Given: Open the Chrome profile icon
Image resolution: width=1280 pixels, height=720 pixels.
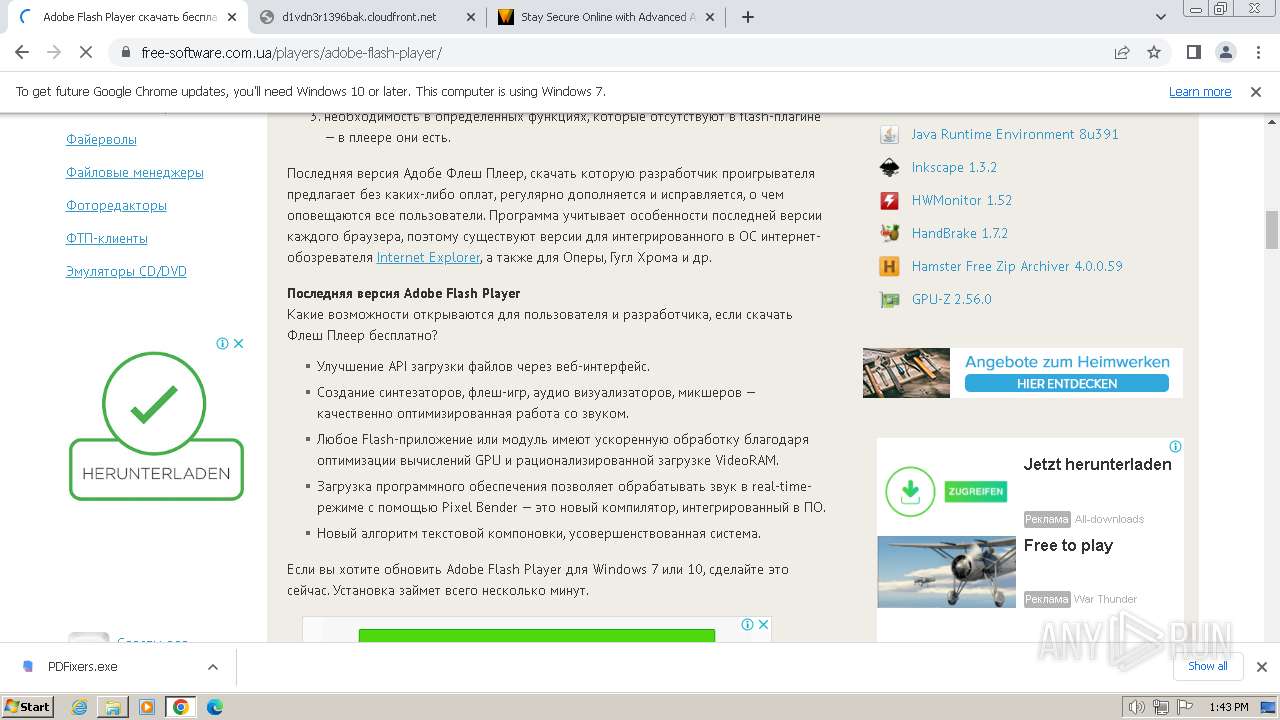Looking at the screenshot, I should (x=1225, y=52).
